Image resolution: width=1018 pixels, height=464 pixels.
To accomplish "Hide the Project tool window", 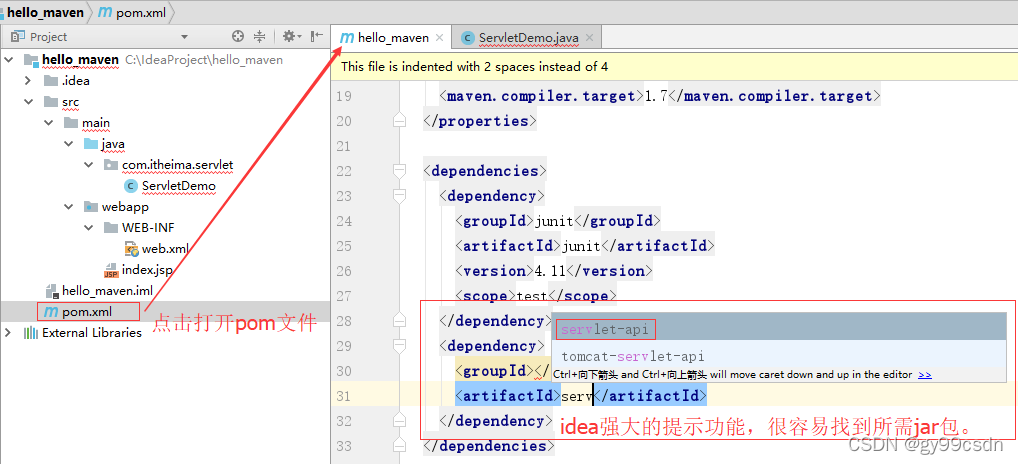I will pyautogui.click(x=317, y=36).
